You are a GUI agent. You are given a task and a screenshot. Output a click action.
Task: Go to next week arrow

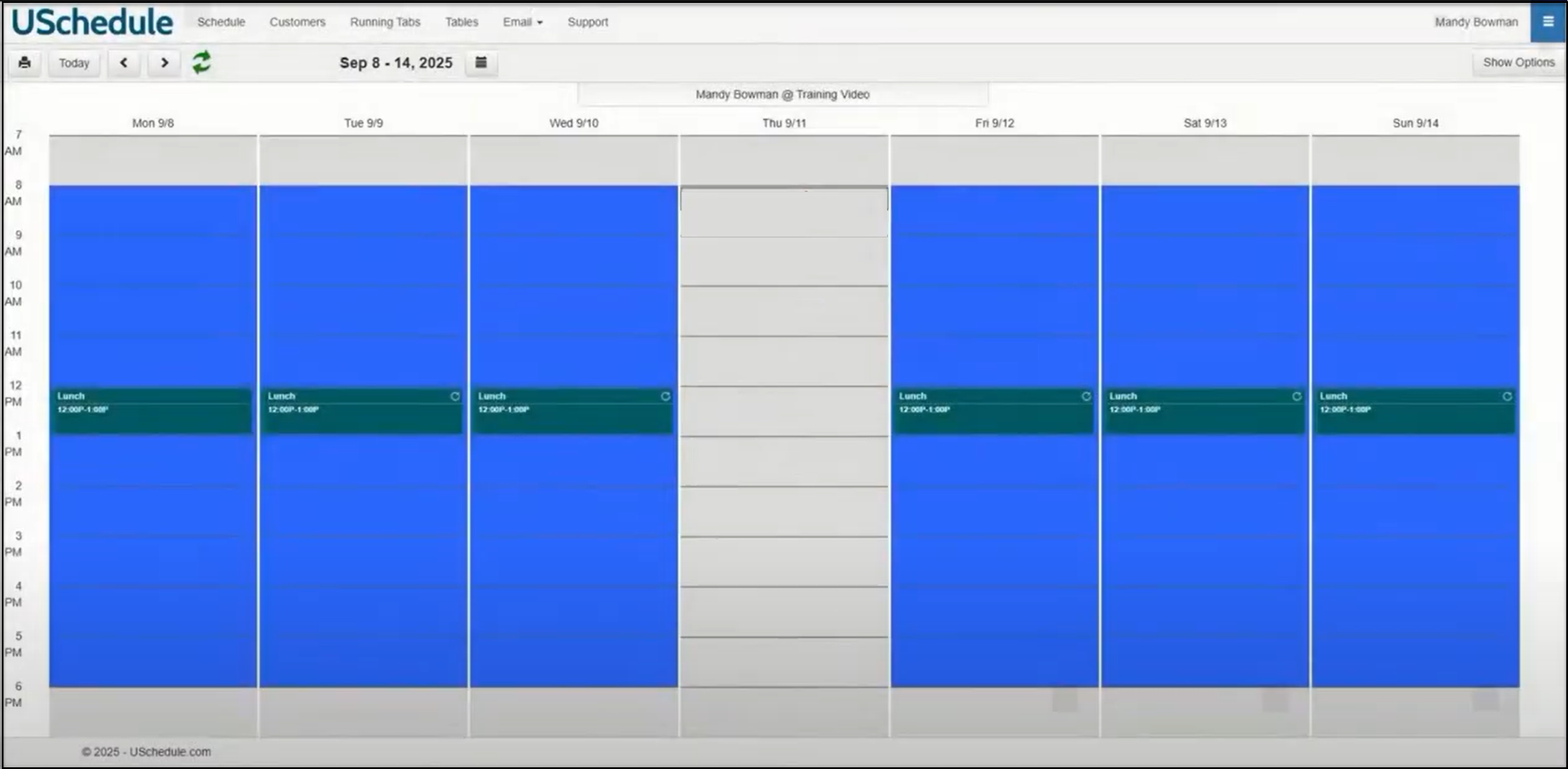pos(164,63)
